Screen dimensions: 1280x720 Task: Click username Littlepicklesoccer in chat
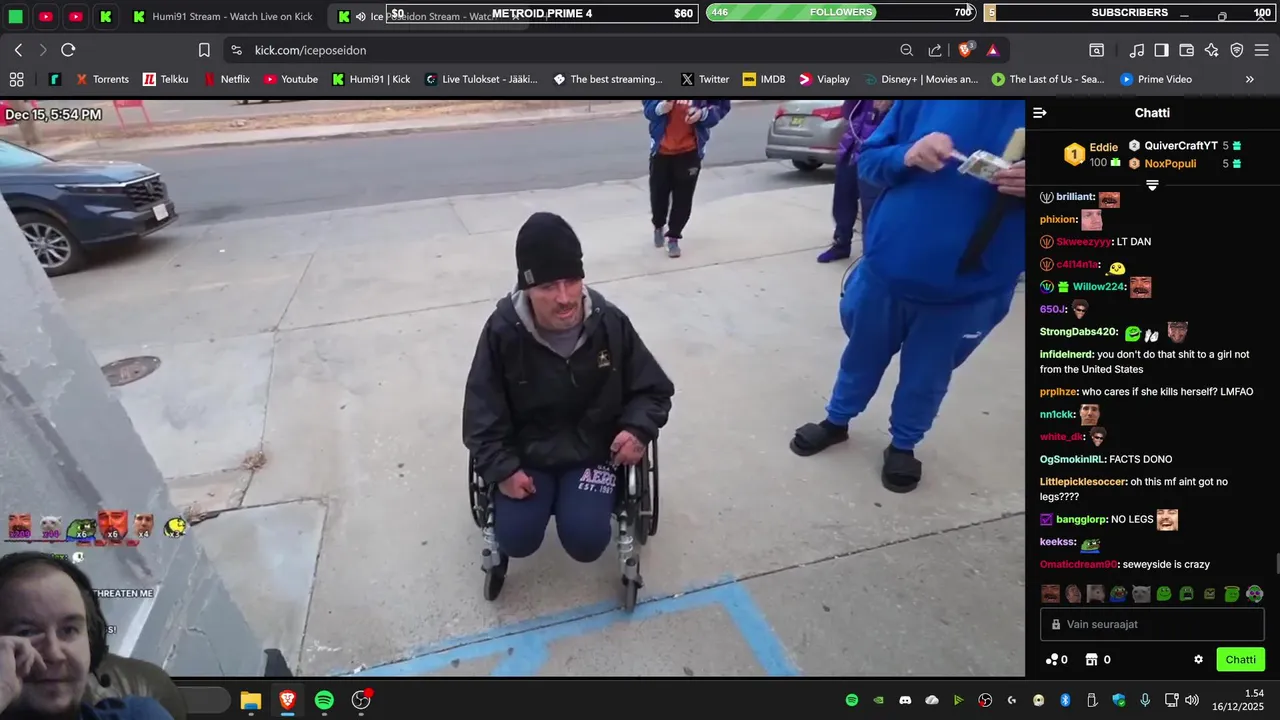tap(1083, 482)
